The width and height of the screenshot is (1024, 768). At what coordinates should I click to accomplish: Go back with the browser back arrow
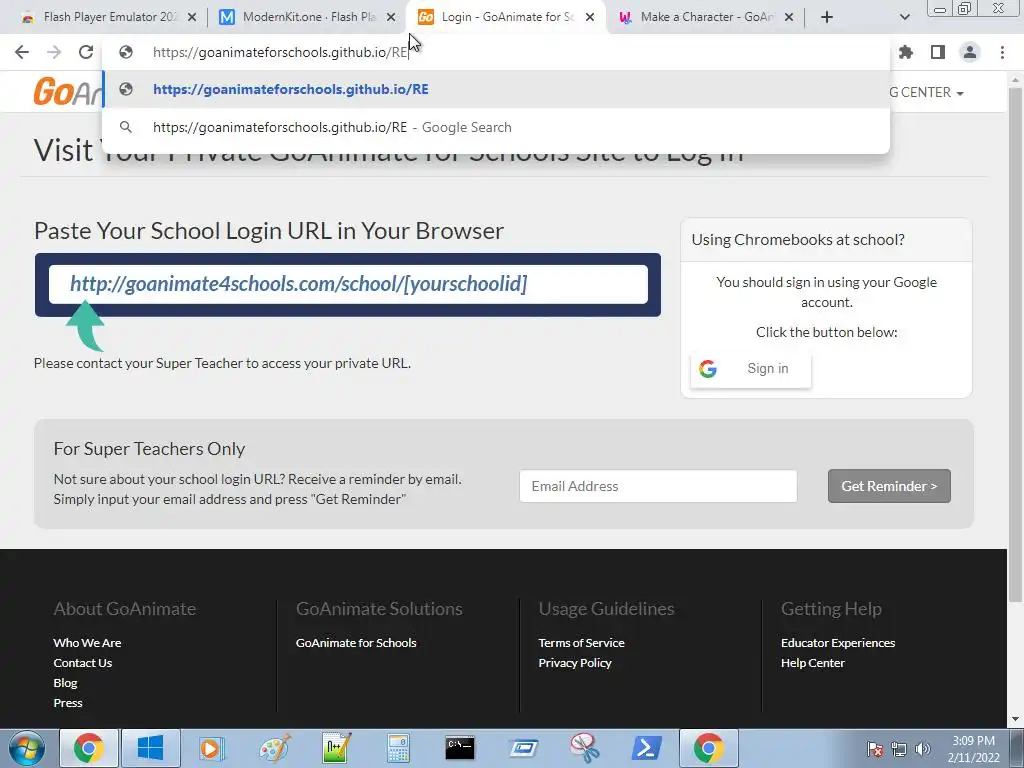[x=22, y=52]
